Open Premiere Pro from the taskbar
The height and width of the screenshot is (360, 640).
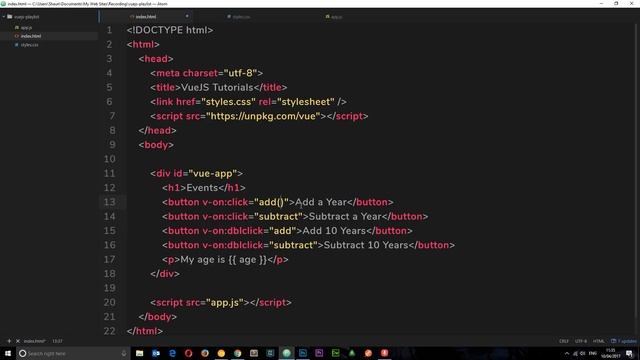click(319, 353)
